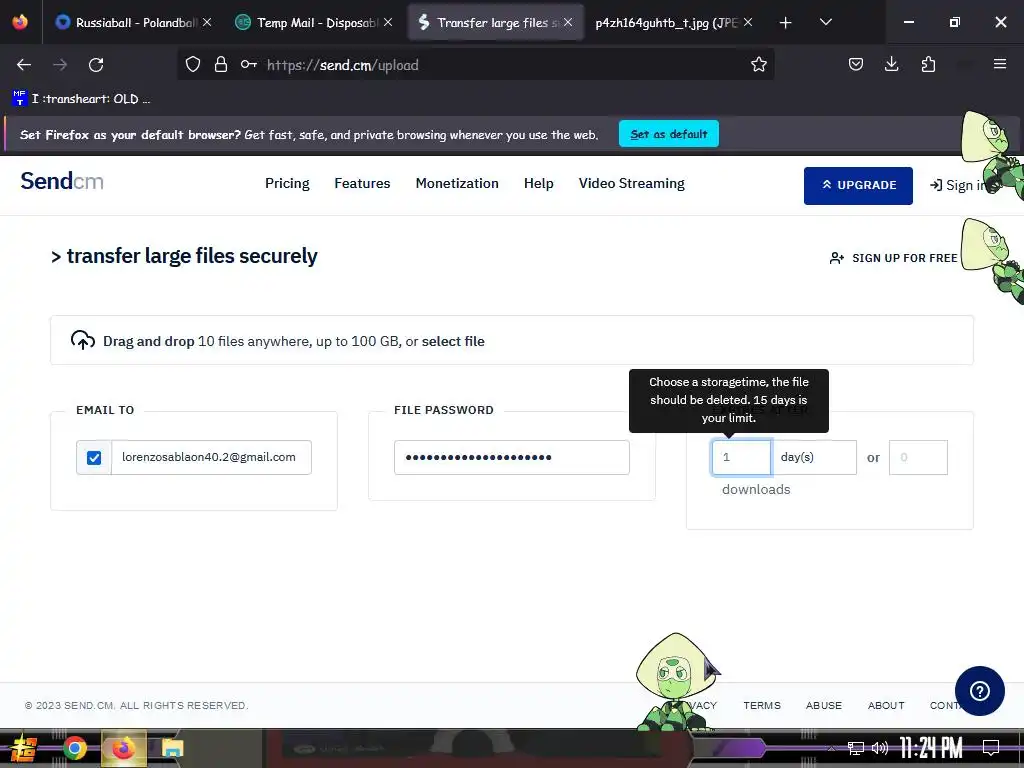Reload the page with the refresh icon
The height and width of the screenshot is (768, 1024).
96,65
